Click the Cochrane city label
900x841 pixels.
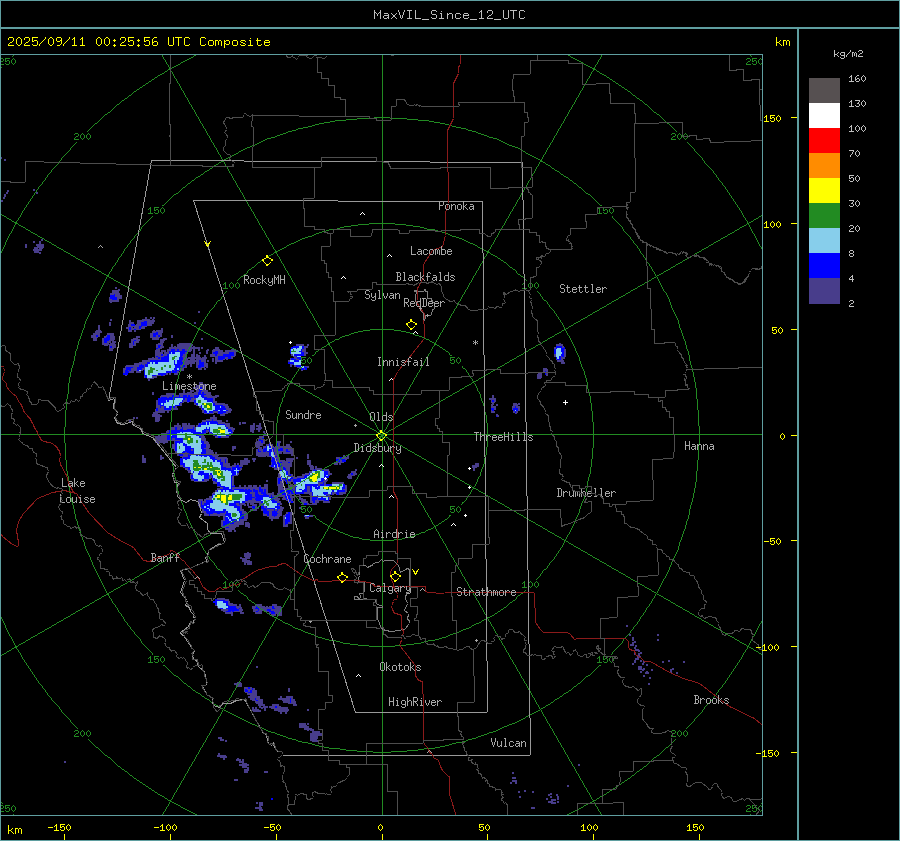(327, 559)
